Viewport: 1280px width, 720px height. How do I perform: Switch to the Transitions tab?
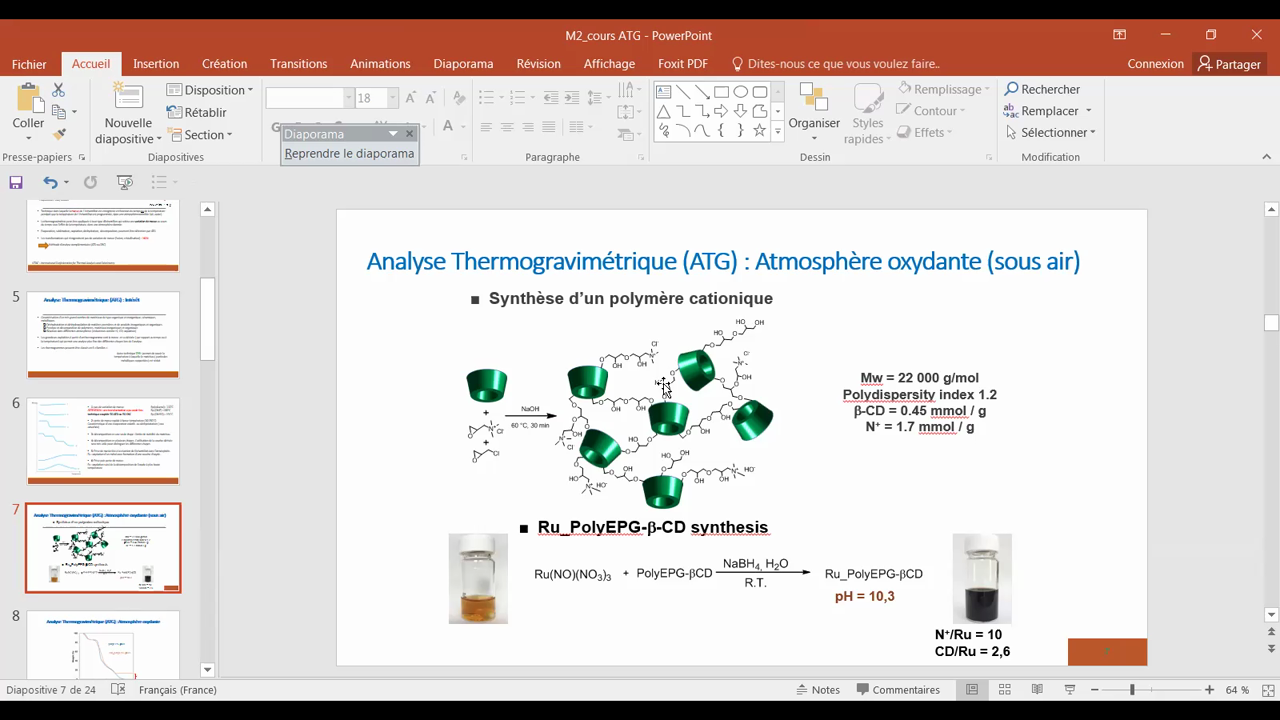coord(298,64)
